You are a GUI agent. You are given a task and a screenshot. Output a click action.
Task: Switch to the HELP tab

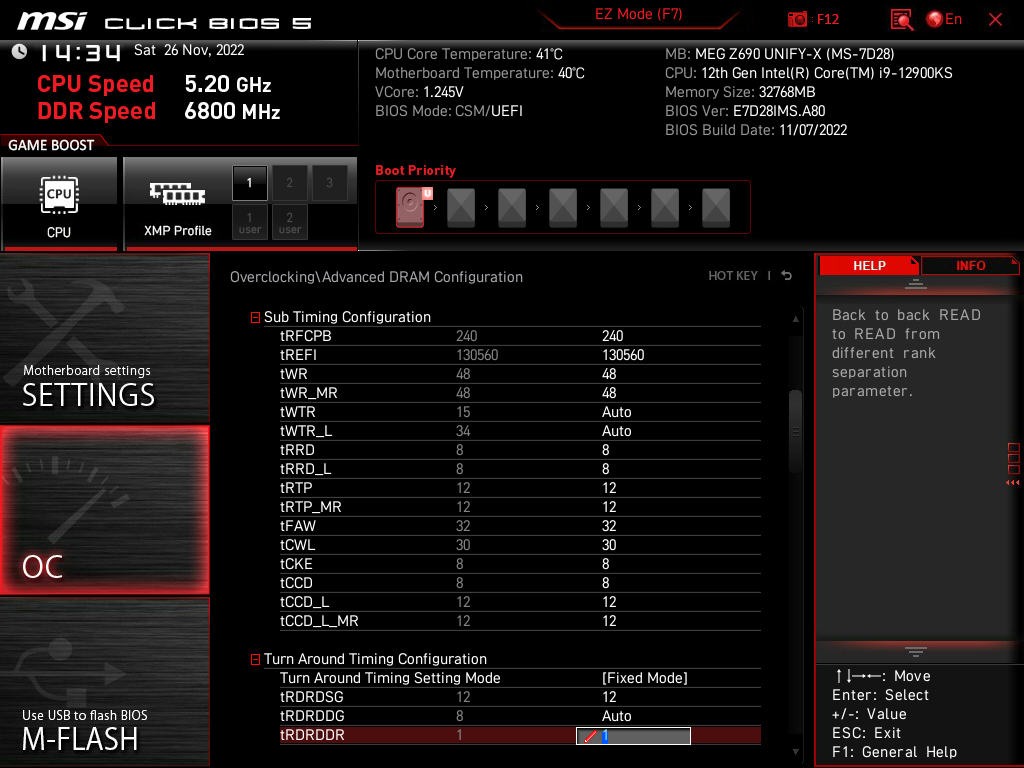point(869,266)
